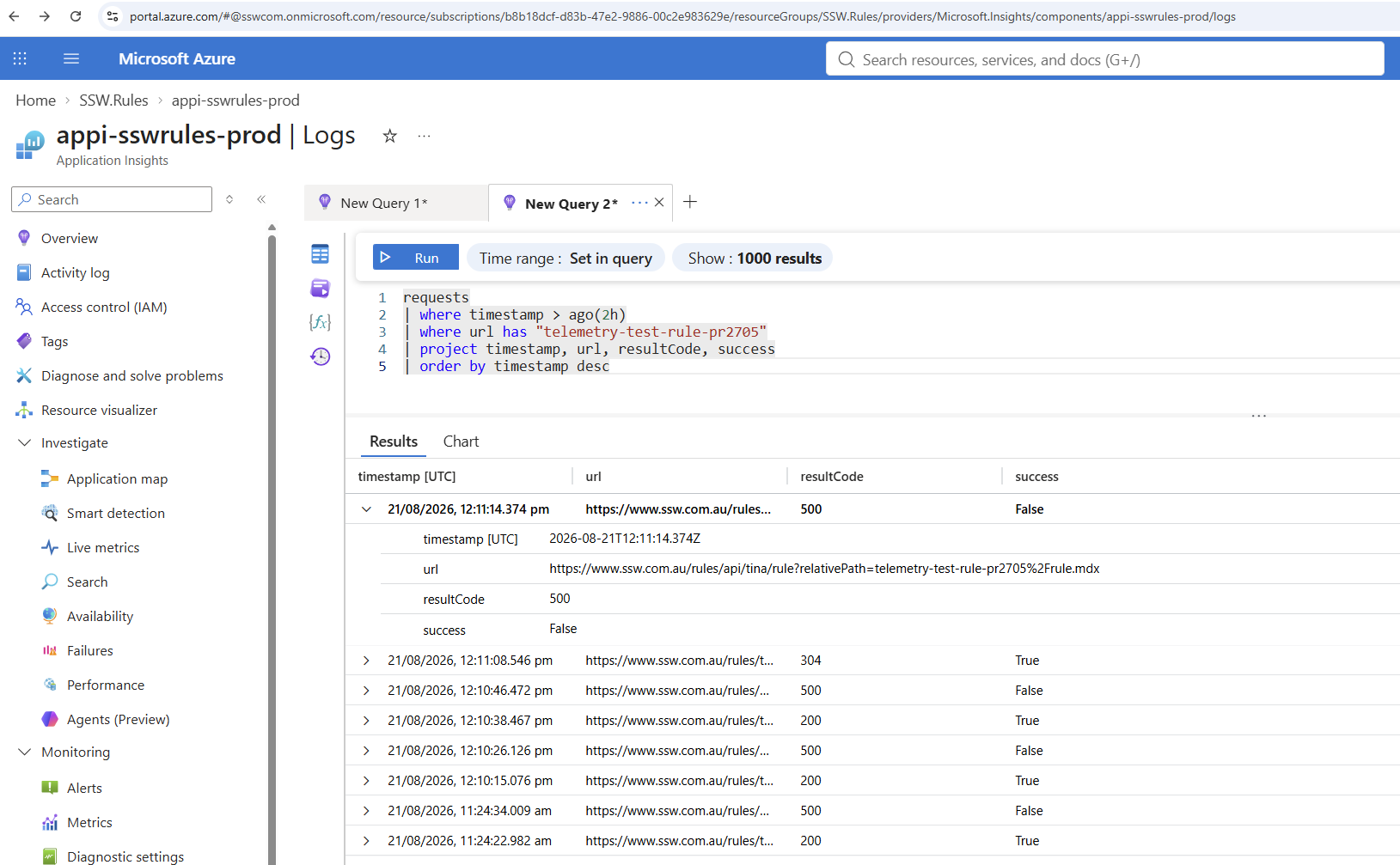Click Microsoft Azure portal title
1400x865 pixels.
coord(177,58)
